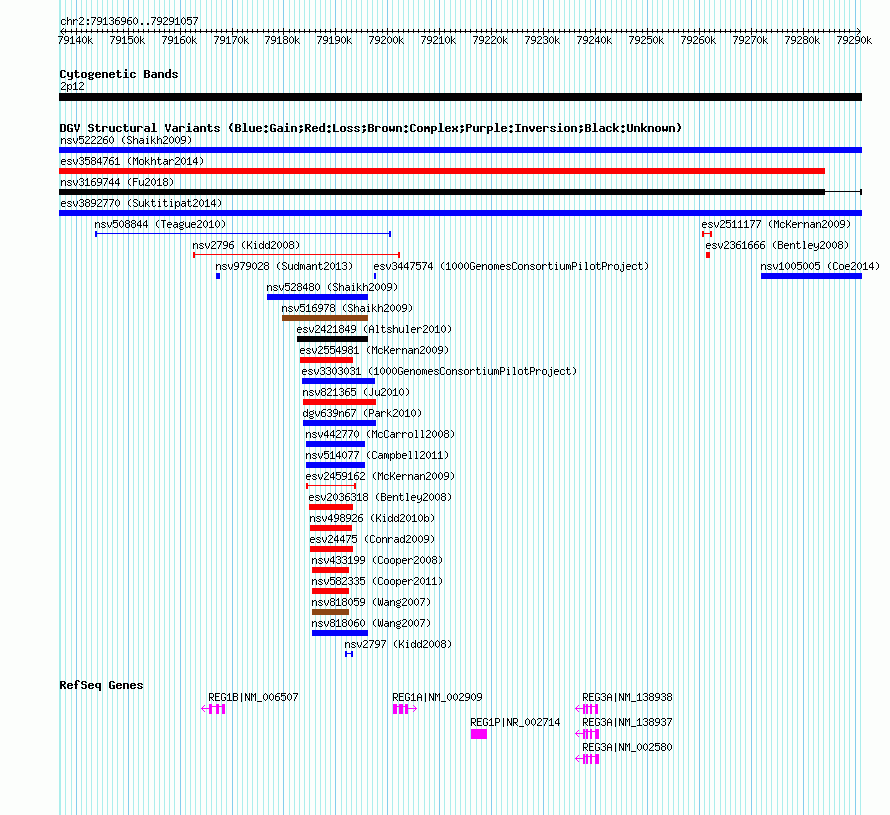
Task: Click nsv979028 (Sudmant2013) label
Action: coord(284,266)
